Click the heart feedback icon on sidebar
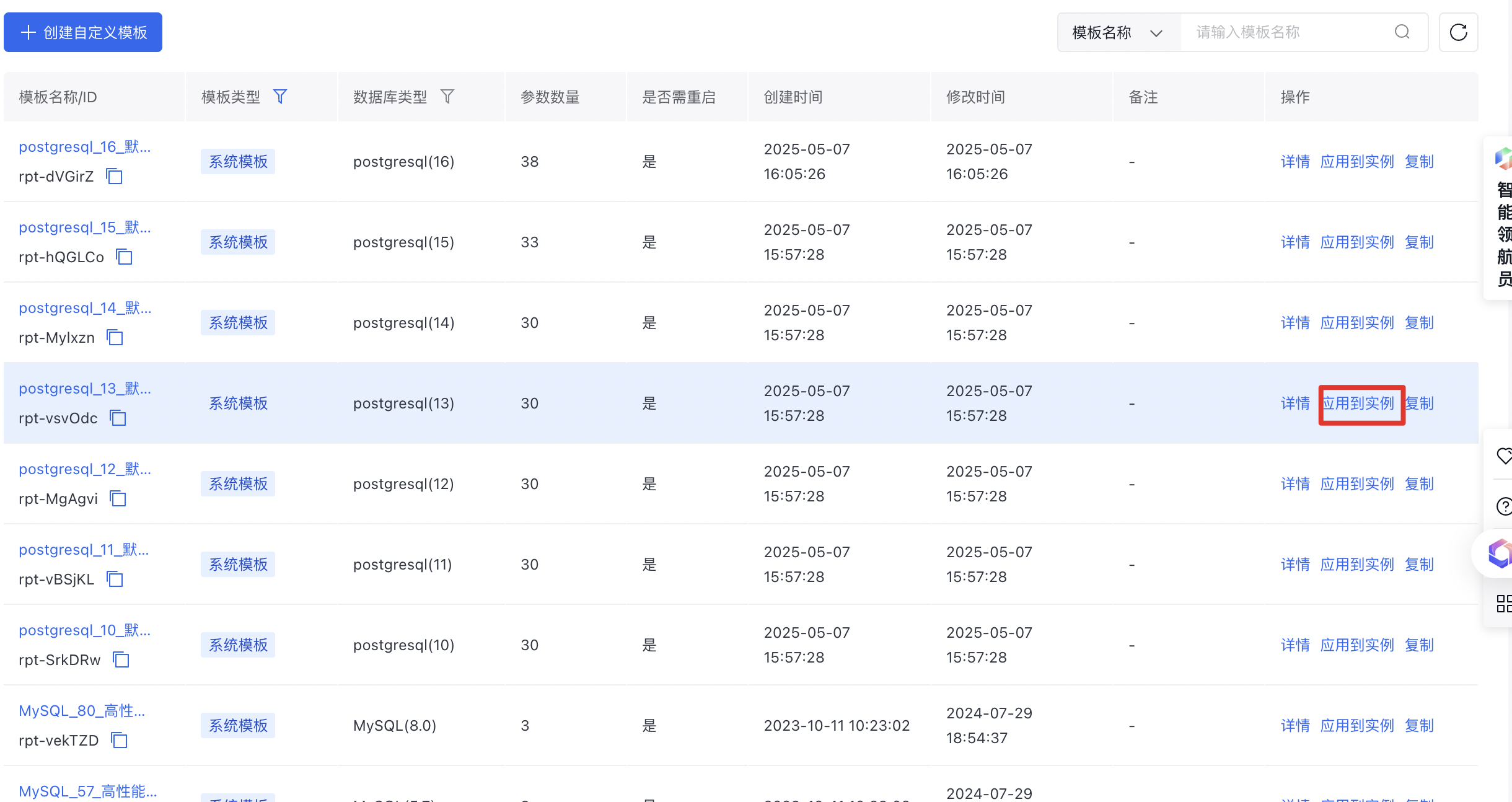 [x=1505, y=456]
